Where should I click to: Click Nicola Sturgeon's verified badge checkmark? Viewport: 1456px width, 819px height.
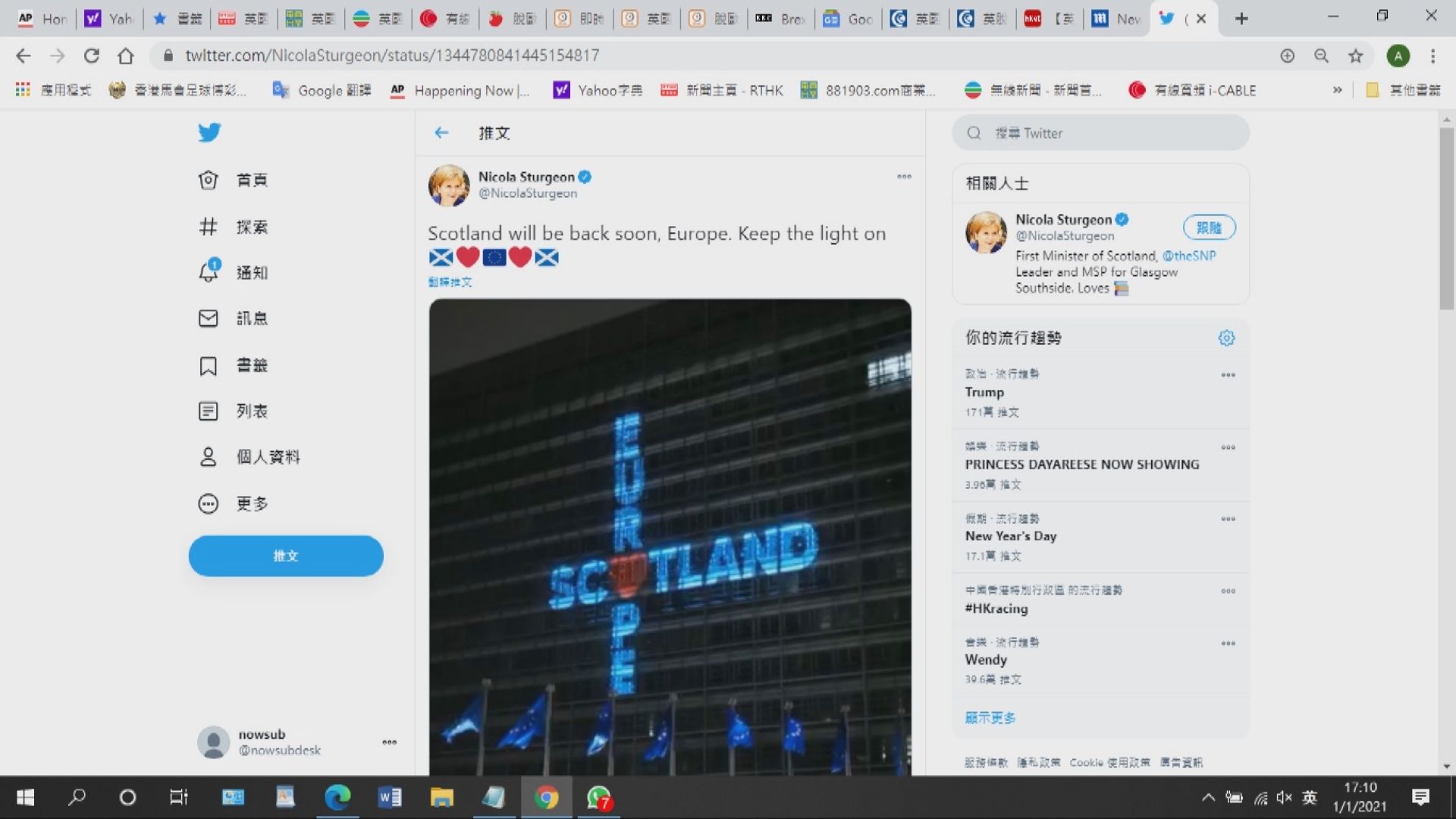pyautogui.click(x=585, y=177)
